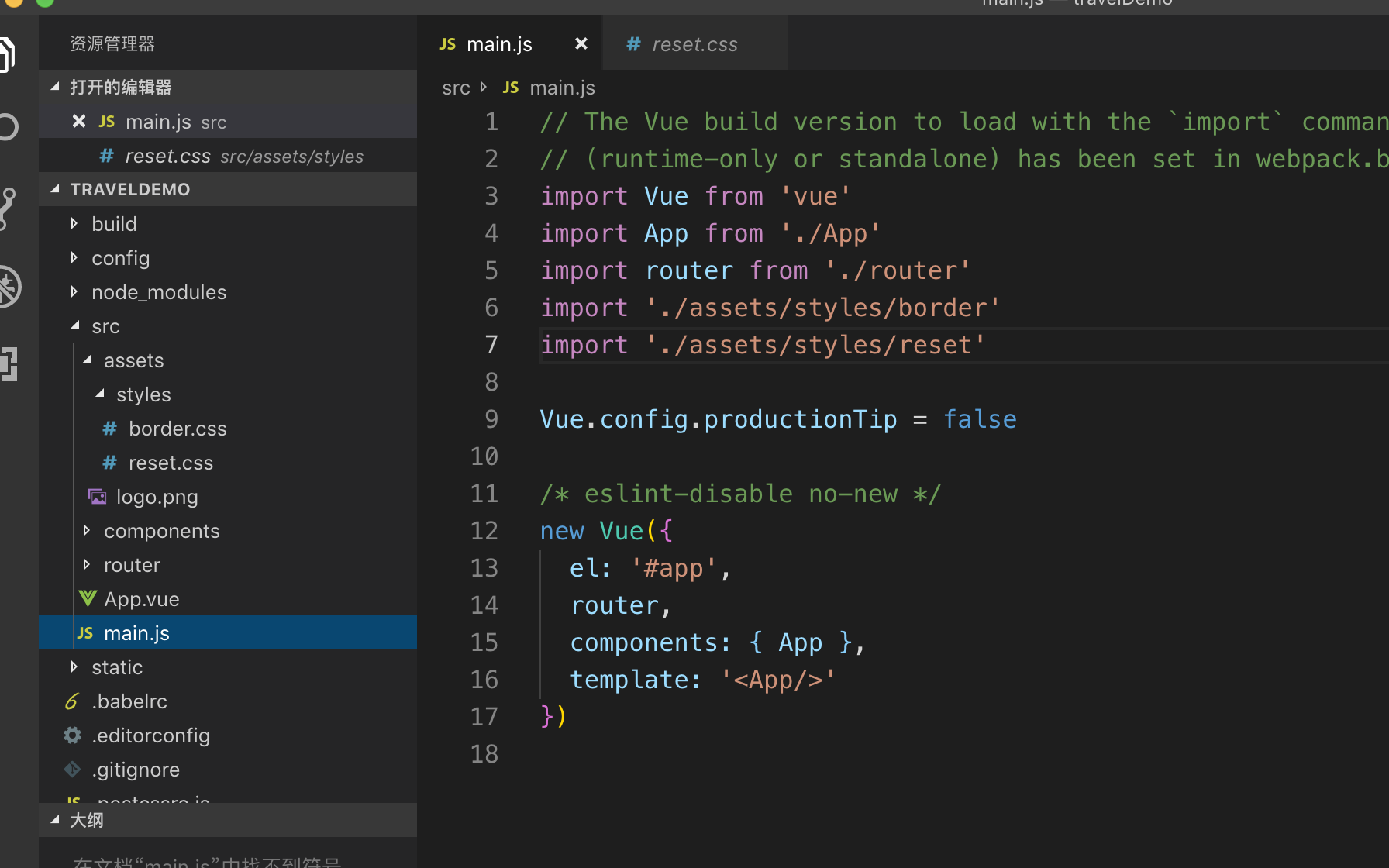Click 'Vue.config.productionTip' in the code
The height and width of the screenshot is (868, 1389).
(718, 419)
